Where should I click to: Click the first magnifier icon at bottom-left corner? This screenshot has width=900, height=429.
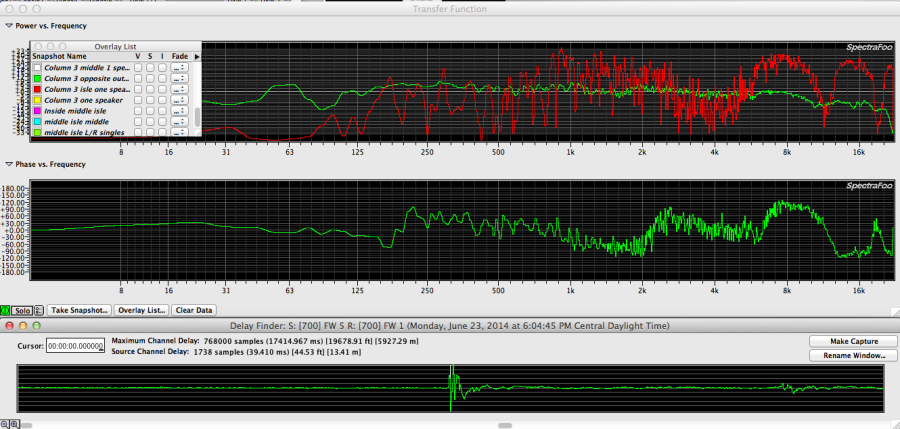(x=4, y=424)
